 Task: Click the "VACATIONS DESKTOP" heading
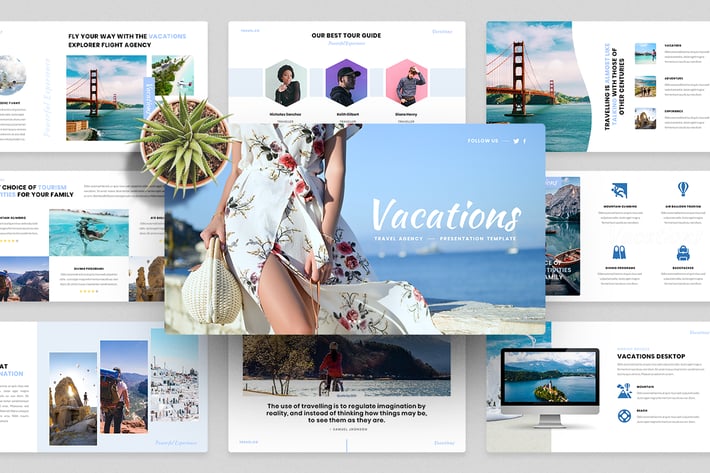651,356
